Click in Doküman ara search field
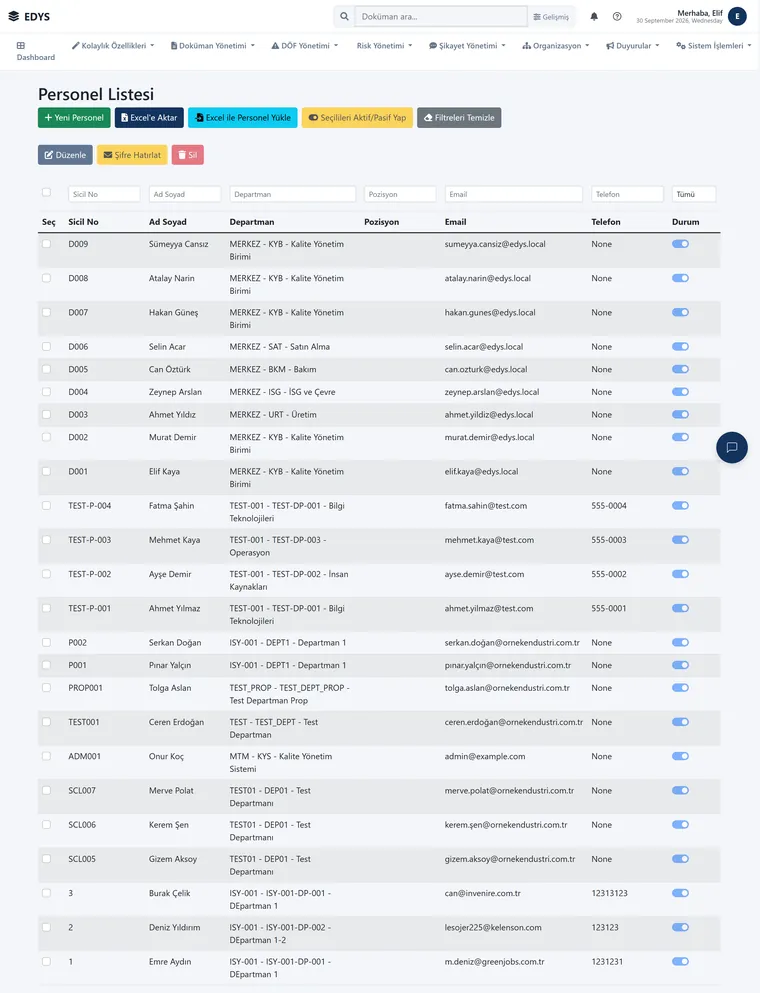Image resolution: width=760 pixels, height=993 pixels. (x=441, y=16)
